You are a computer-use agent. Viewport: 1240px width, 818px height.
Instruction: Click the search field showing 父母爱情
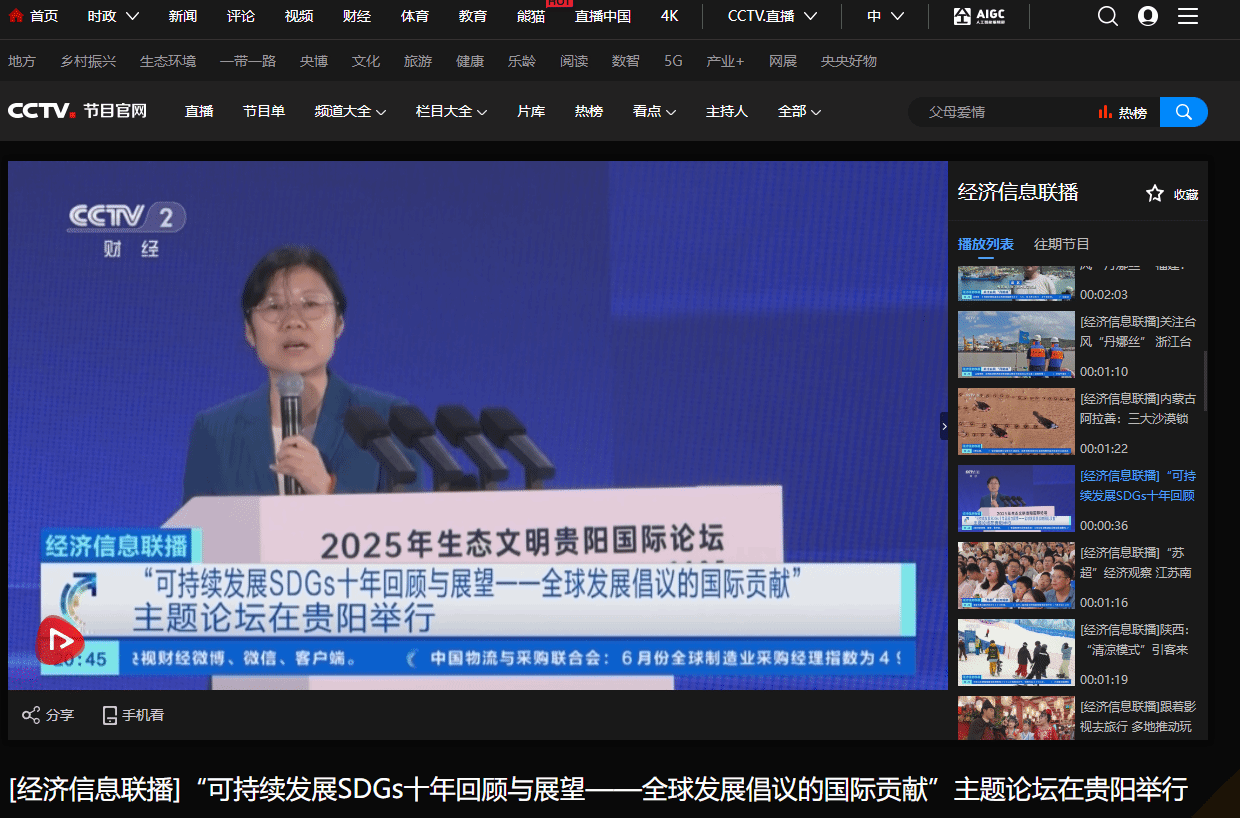click(x=1000, y=112)
